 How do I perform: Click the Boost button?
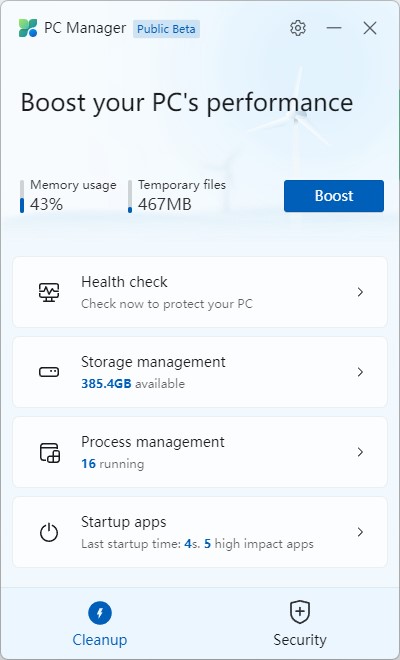[334, 196]
